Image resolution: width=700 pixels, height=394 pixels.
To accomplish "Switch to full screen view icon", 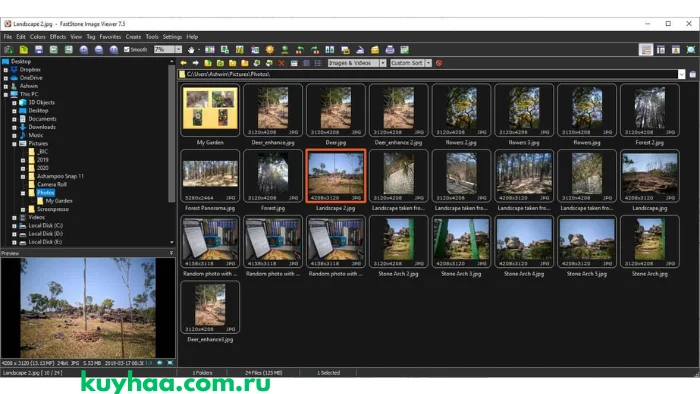I will (691, 50).
